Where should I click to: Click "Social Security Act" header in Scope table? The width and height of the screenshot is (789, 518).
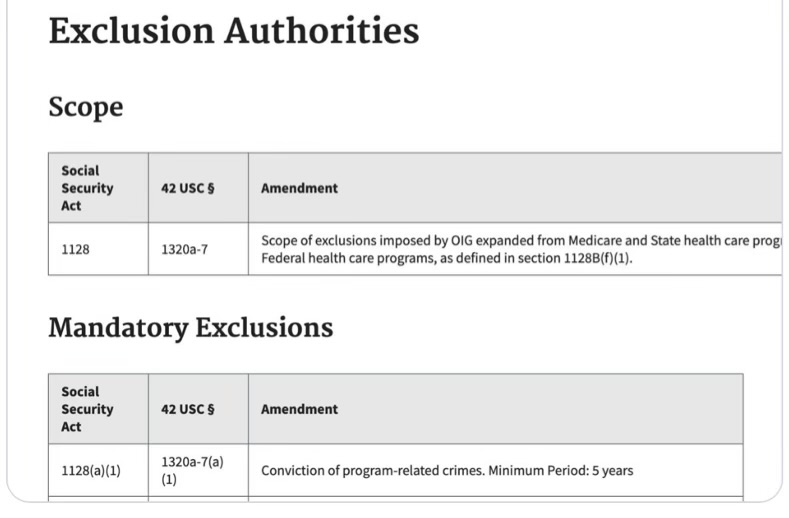87,188
